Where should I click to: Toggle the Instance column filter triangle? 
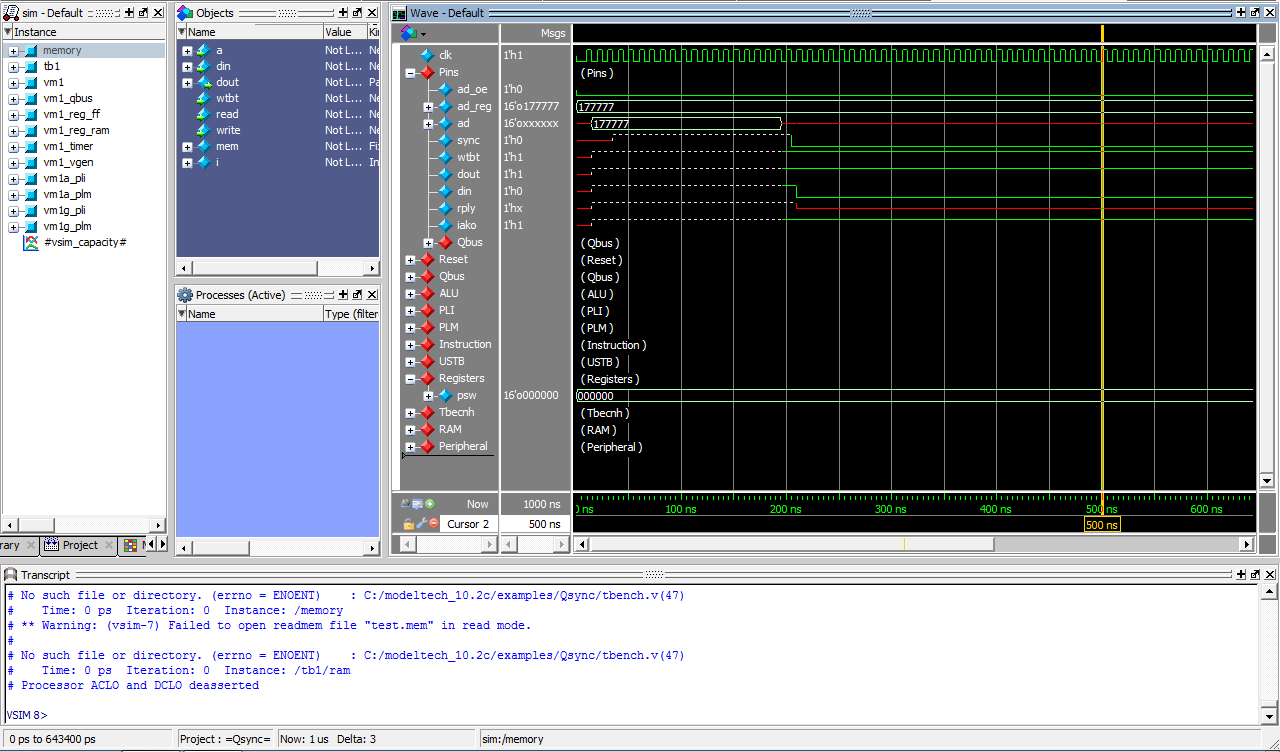tap(8, 32)
